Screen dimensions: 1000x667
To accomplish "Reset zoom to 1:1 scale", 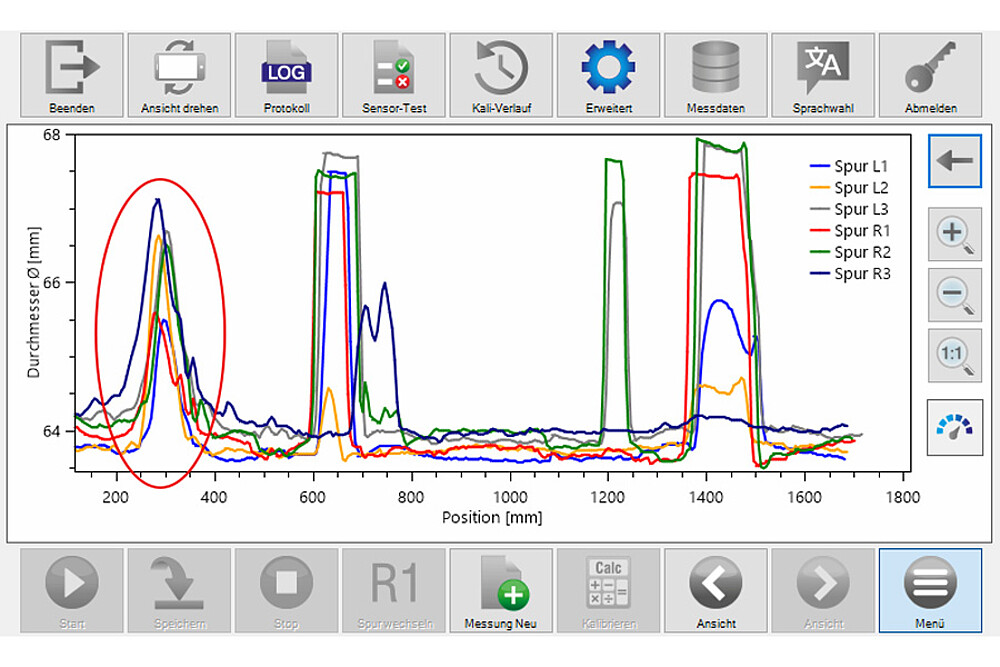I will [954, 355].
